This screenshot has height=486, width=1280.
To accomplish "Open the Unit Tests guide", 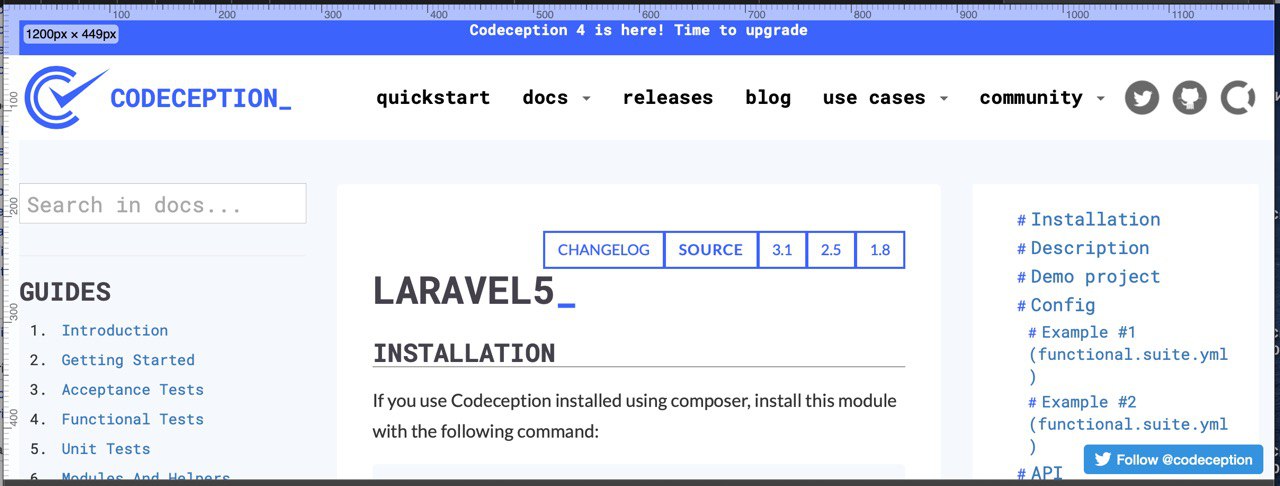I will tap(106, 449).
